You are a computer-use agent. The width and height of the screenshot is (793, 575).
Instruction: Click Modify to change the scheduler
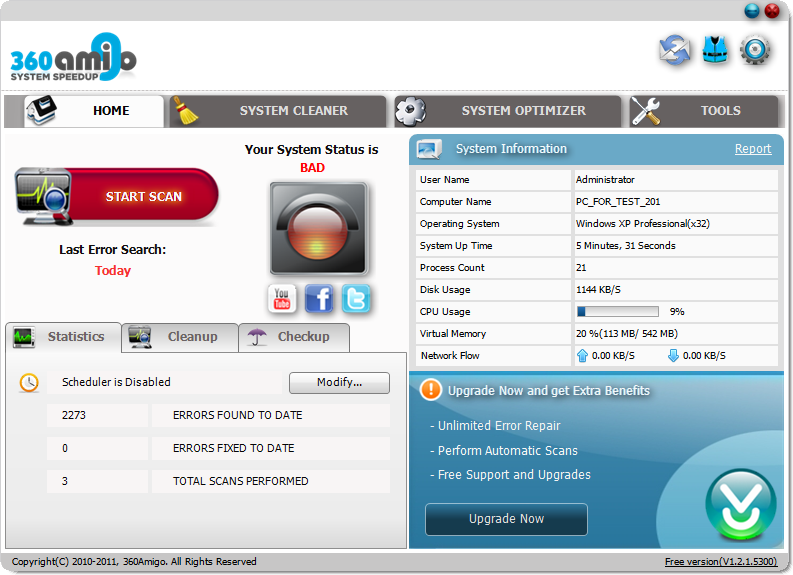[339, 382]
